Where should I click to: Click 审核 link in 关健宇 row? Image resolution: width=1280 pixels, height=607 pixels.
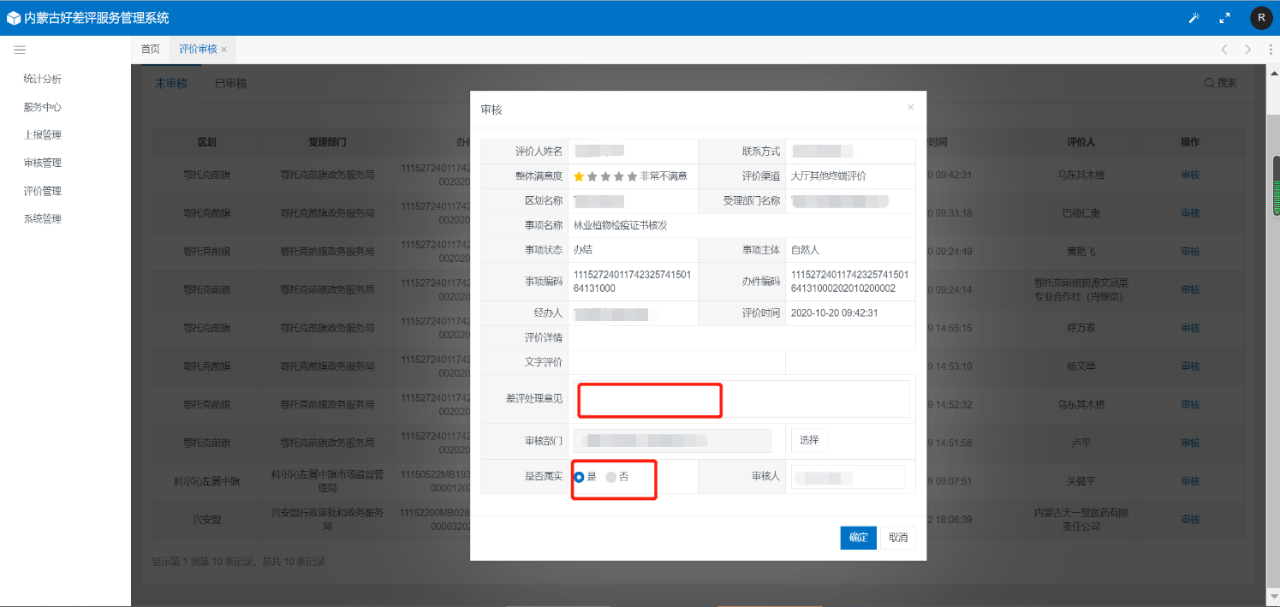tap(1190, 481)
